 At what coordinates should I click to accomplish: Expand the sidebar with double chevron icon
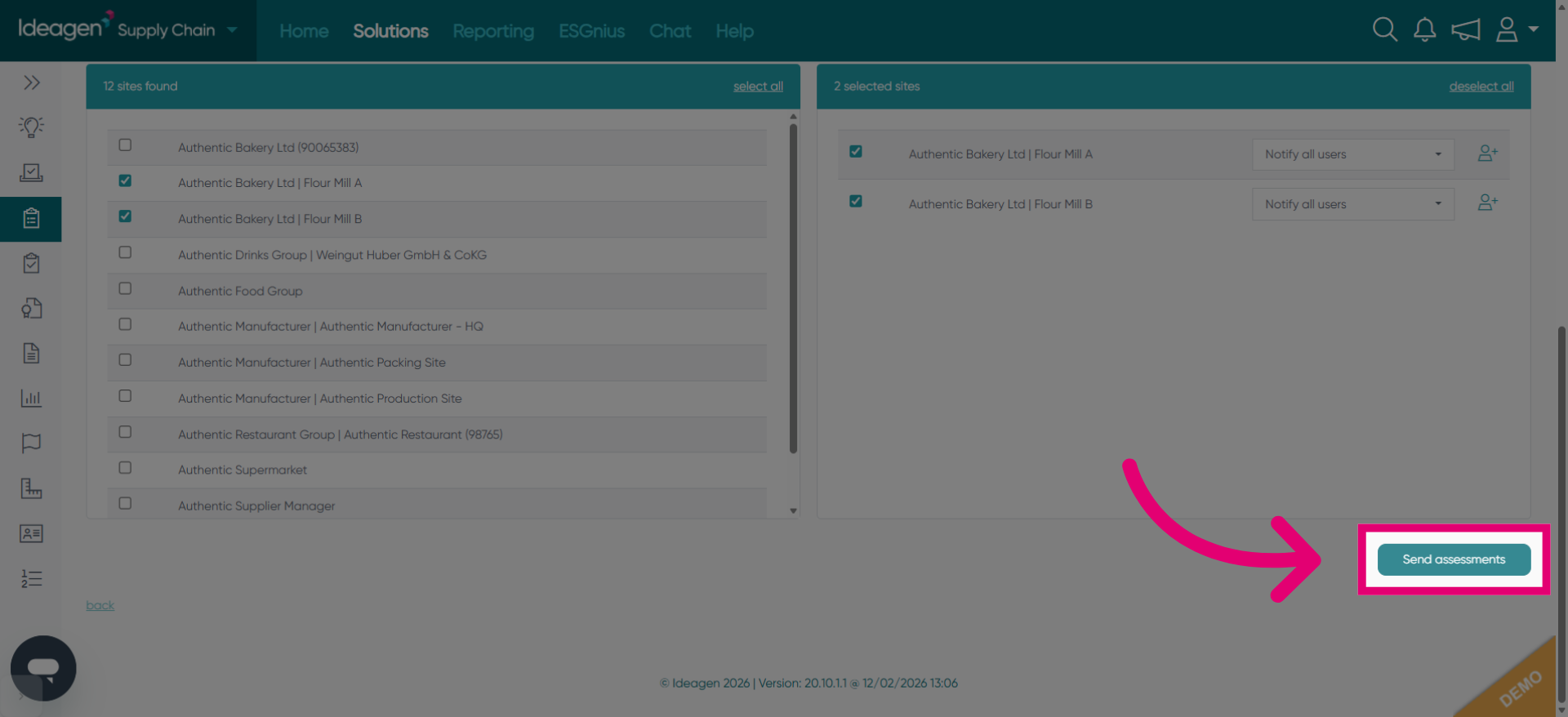click(32, 82)
